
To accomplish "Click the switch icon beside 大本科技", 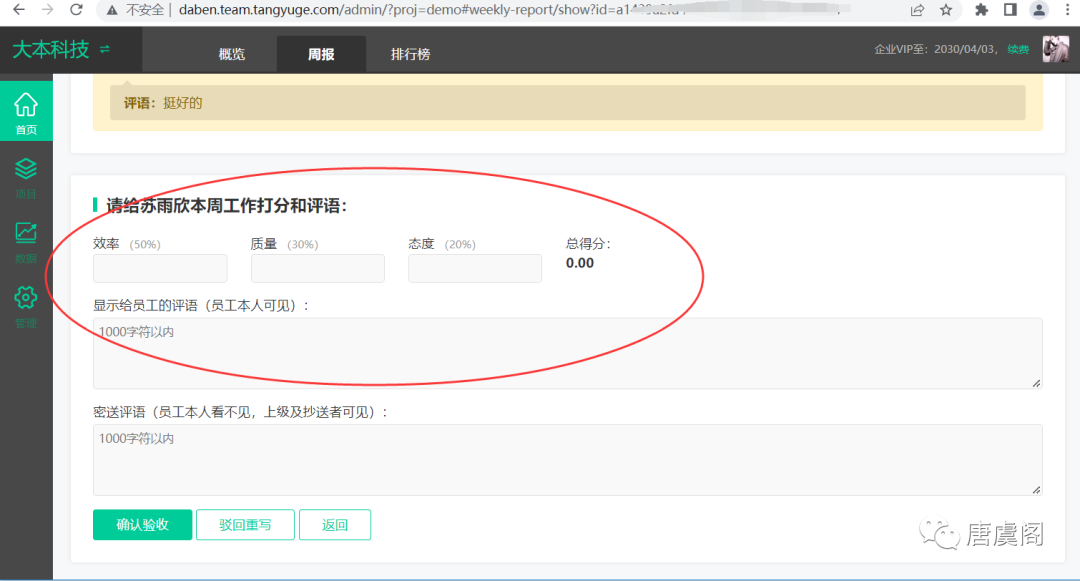I will click(105, 50).
